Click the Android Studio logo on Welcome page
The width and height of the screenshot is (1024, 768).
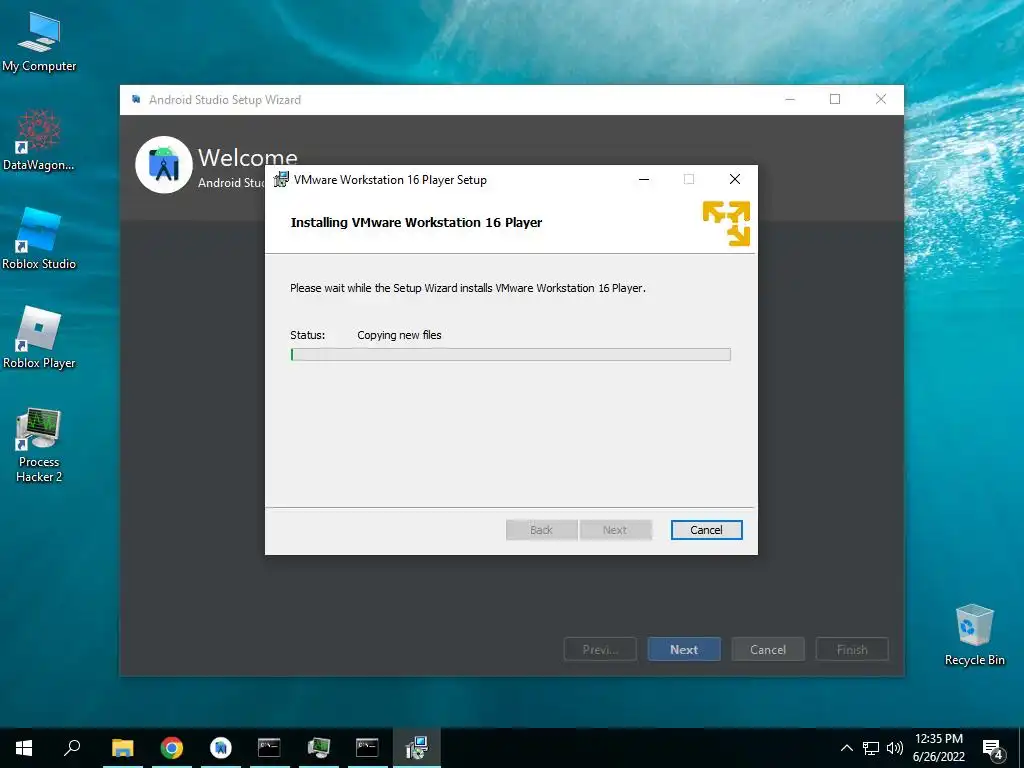[163, 165]
